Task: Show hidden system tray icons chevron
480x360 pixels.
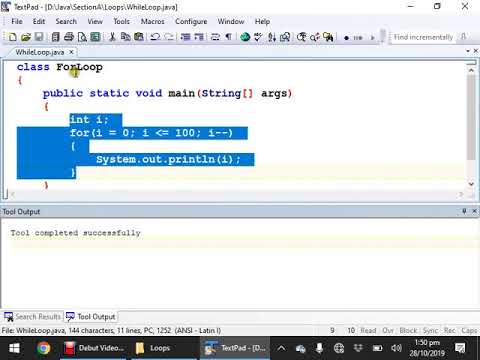Action: click(x=281, y=348)
